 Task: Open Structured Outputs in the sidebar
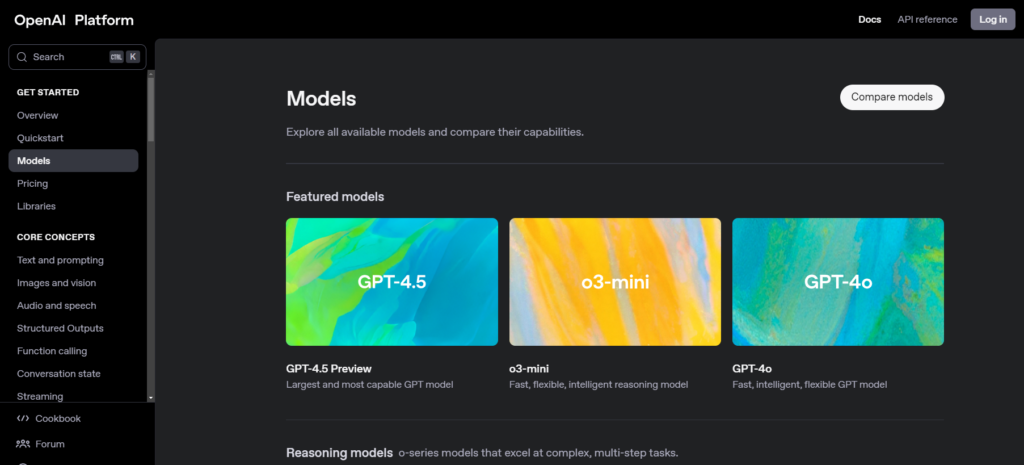click(60, 328)
